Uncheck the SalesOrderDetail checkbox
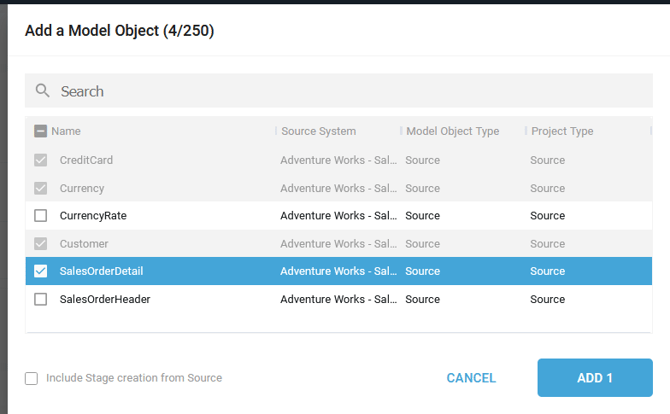This screenshot has width=670, height=414. 41,271
